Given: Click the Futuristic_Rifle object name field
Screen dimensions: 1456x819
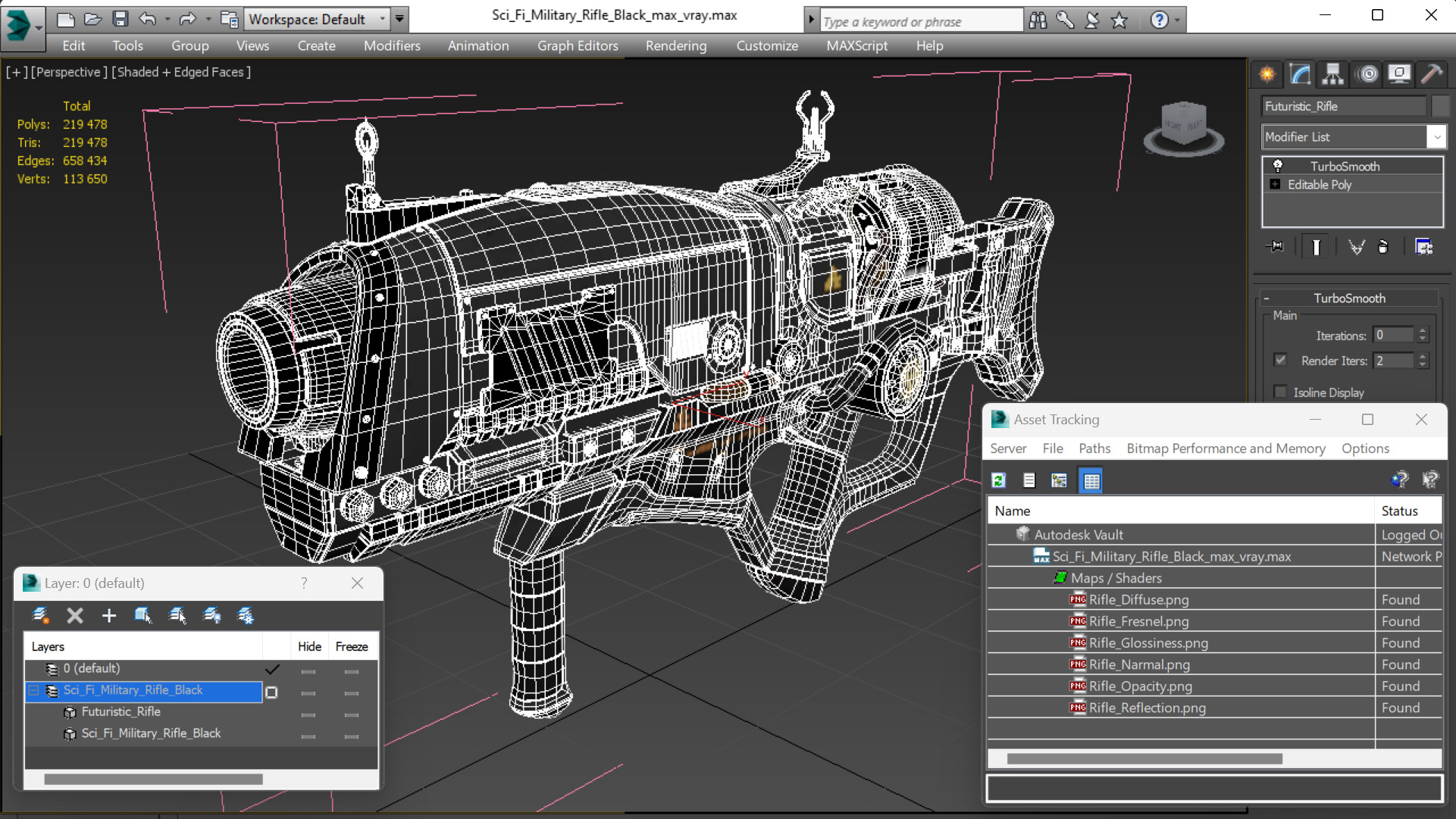Looking at the screenshot, I should pos(1343,106).
